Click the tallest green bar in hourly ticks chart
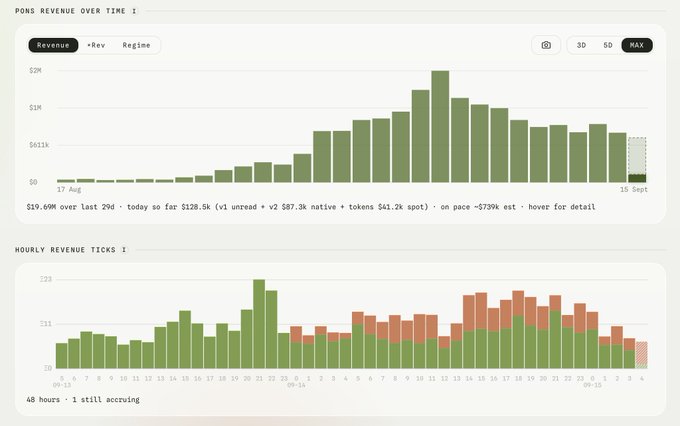The image size is (680, 426). 259,324
